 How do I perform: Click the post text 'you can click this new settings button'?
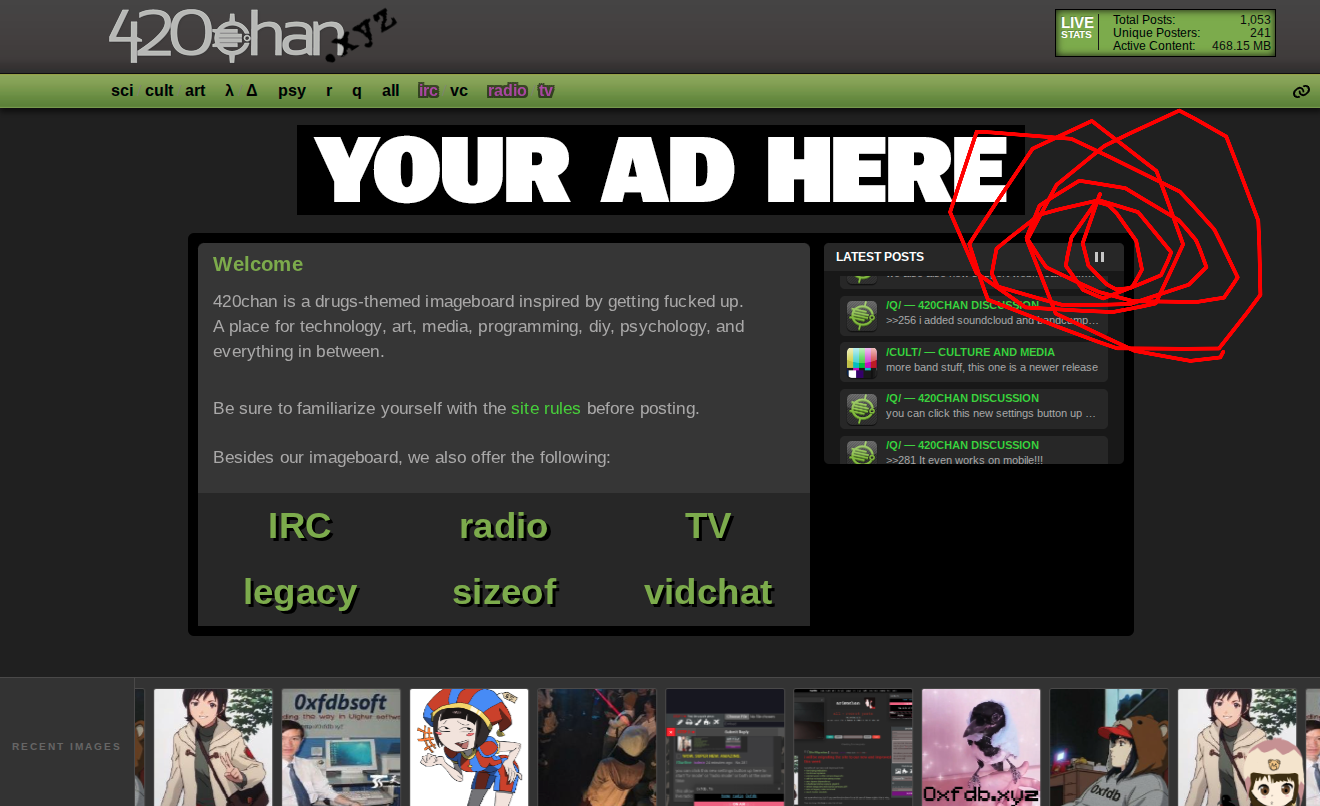[991, 413]
